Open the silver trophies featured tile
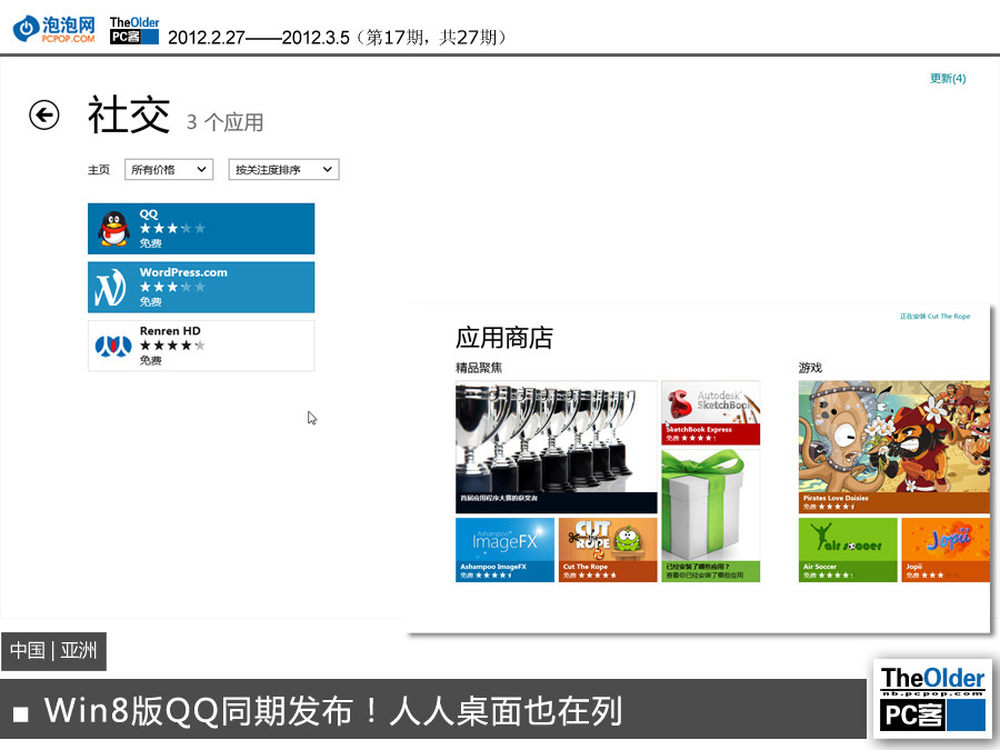The width and height of the screenshot is (1000, 750). click(x=556, y=447)
